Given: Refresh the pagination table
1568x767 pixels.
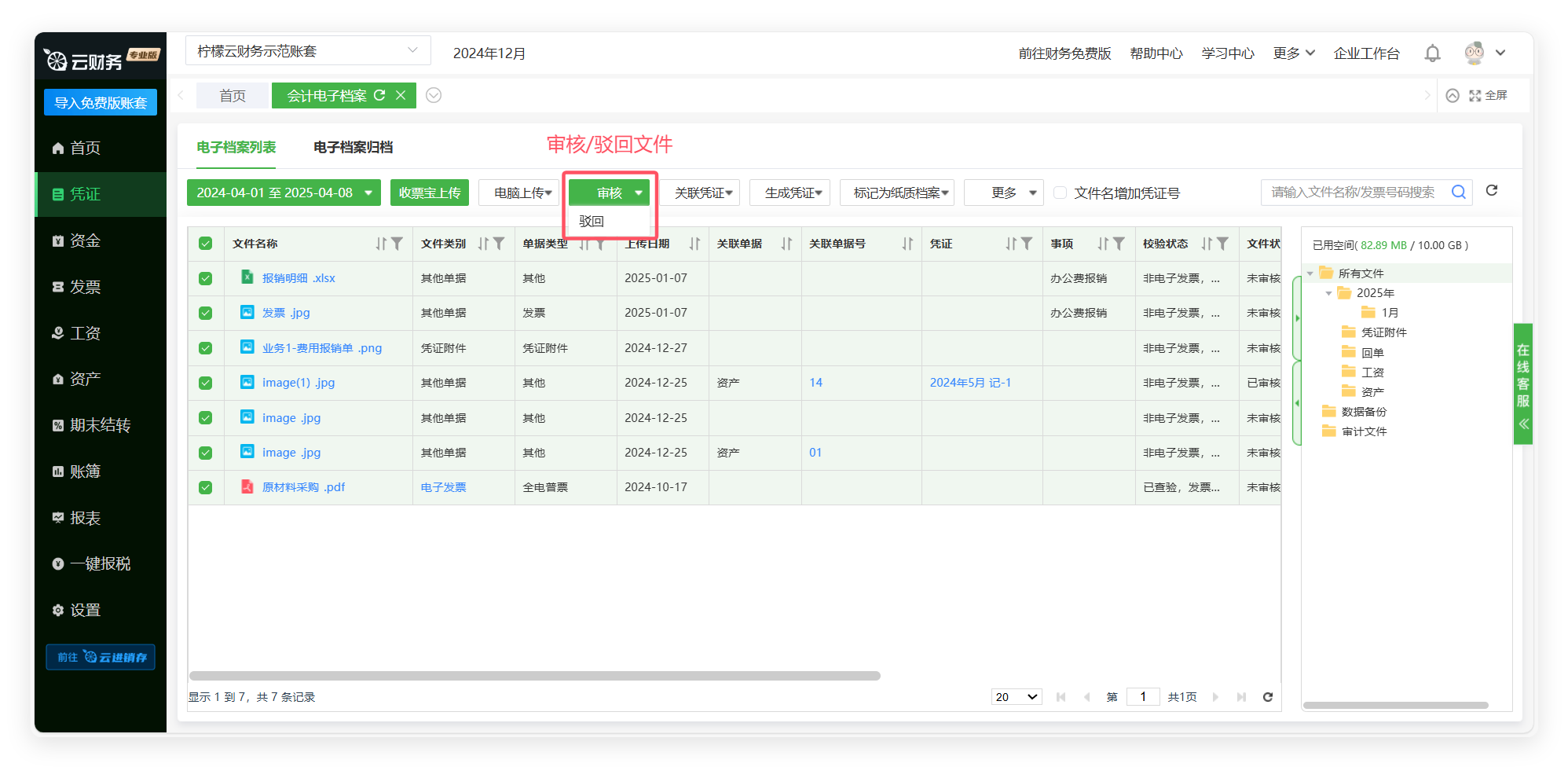Looking at the screenshot, I should pyautogui.click(x=1267, y=697).
